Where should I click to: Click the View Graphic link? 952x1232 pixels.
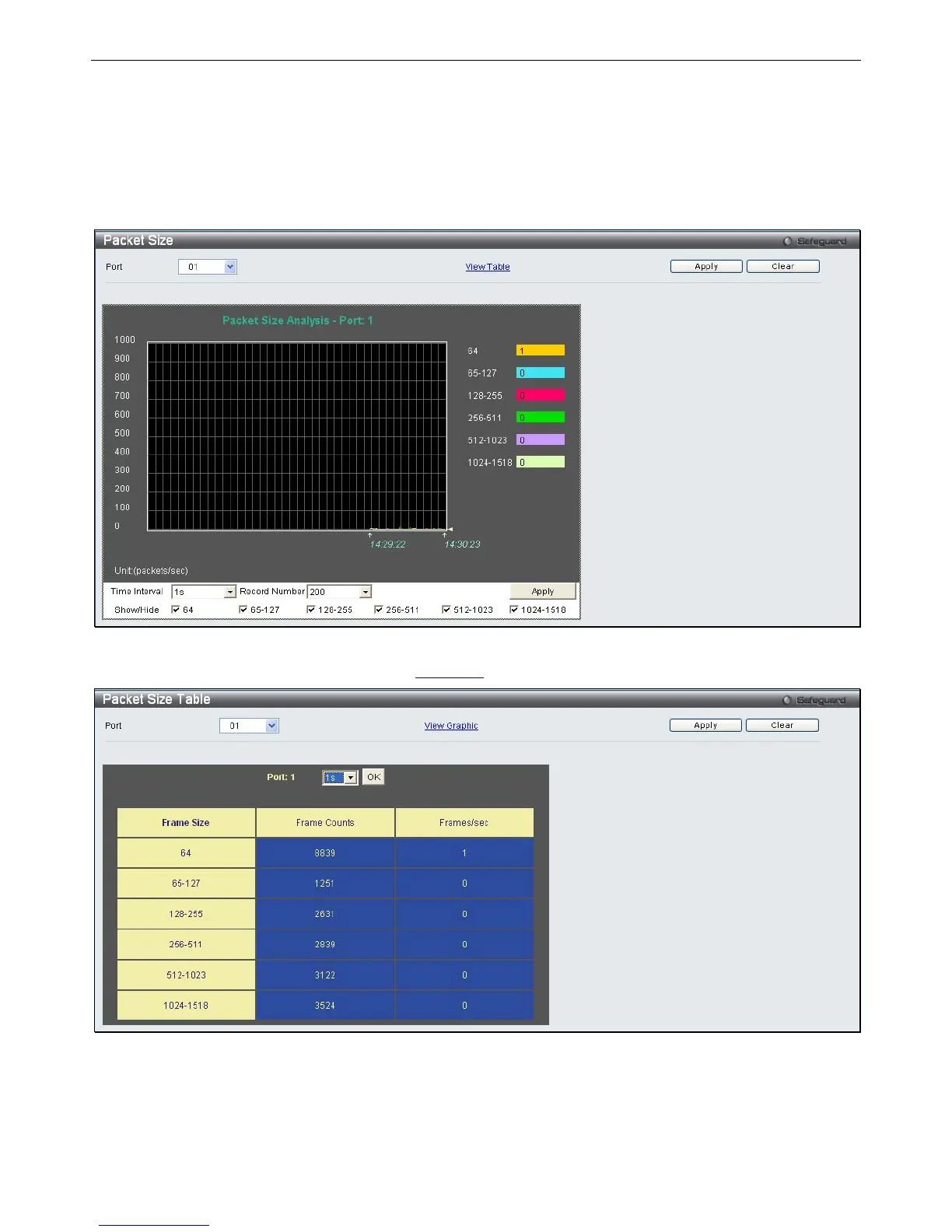tap(451, 726)
